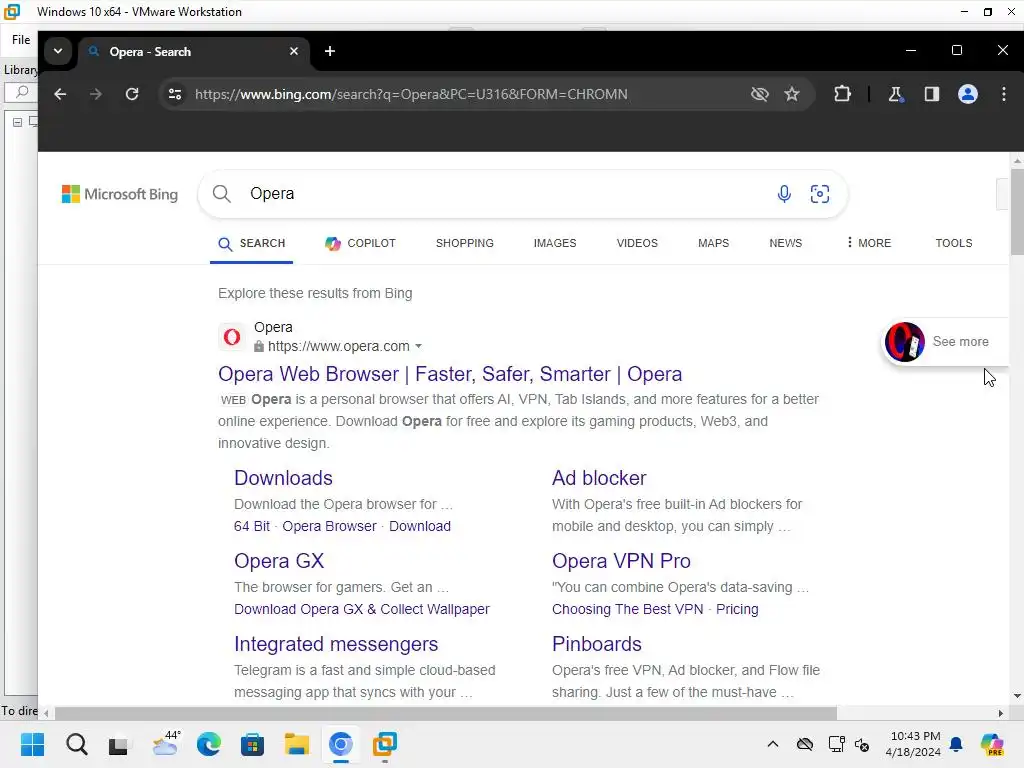This screenshot has width=1024, height=768.
Task: Open a new browser tab
Action: [x=330, y=51]
